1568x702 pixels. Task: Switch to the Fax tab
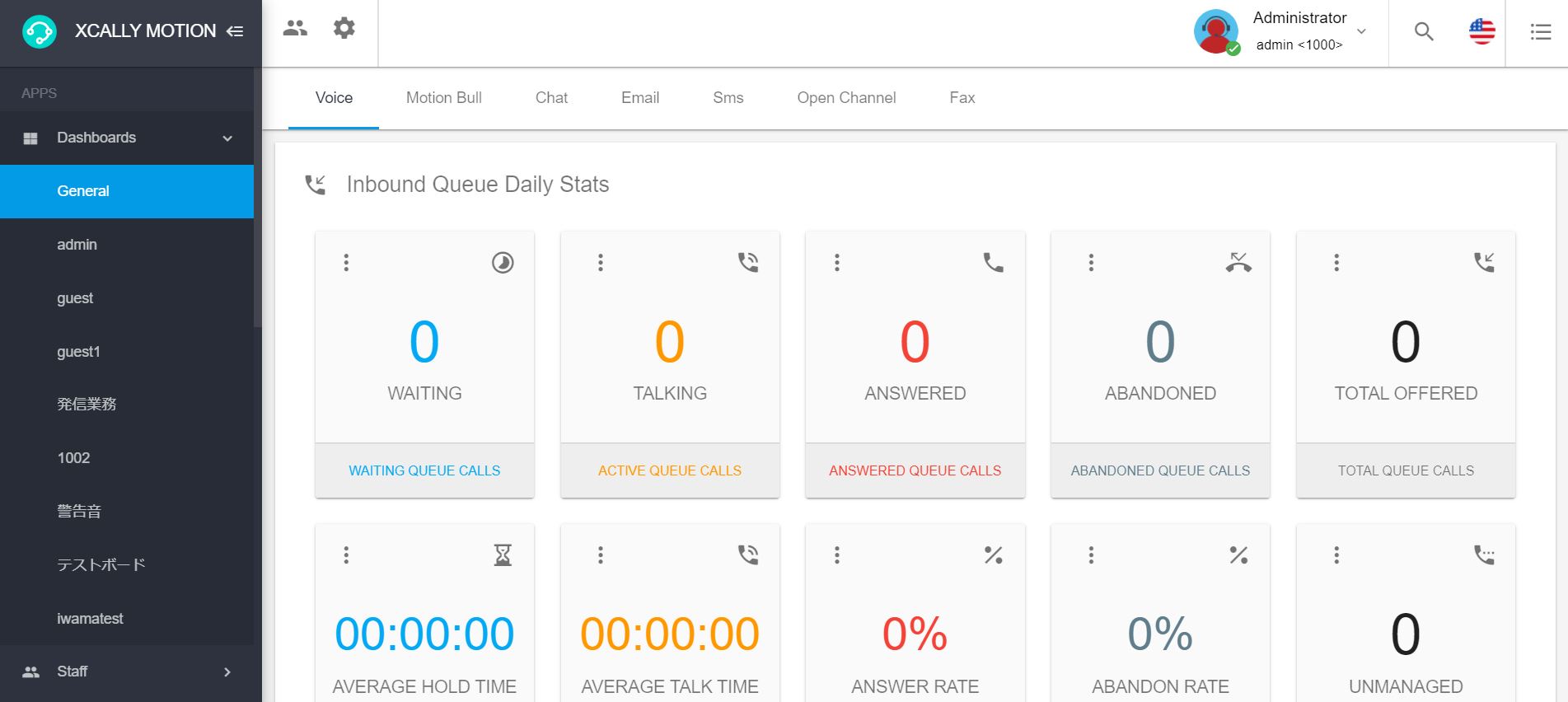[962, 98]
